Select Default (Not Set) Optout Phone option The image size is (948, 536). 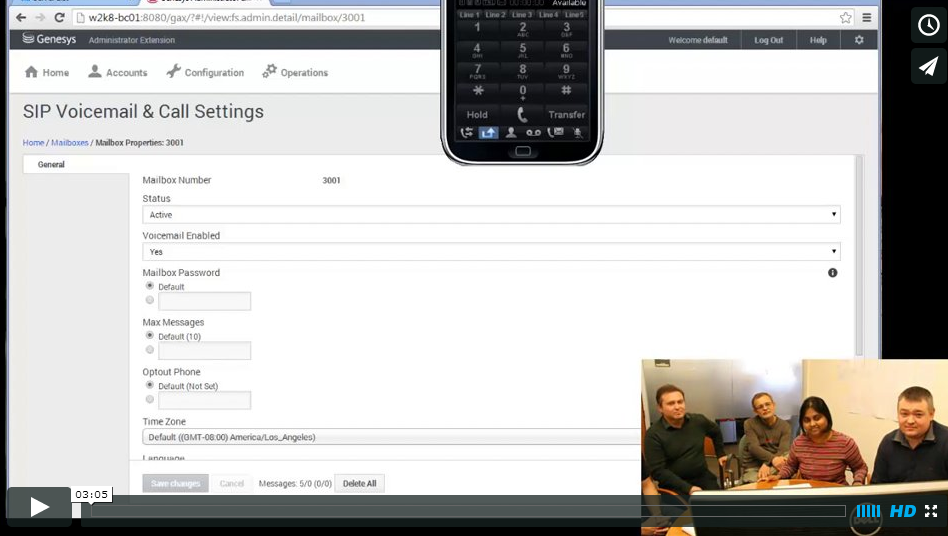150,385
